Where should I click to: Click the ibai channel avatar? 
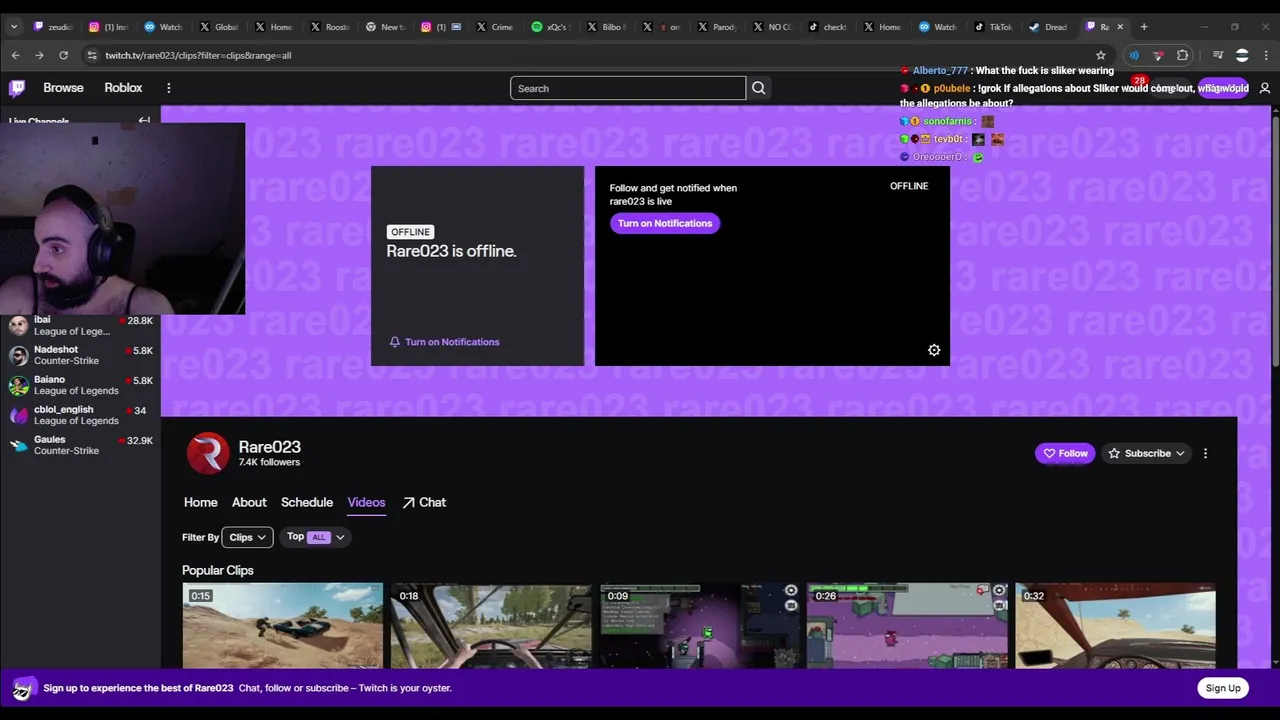tap(18, 325)
